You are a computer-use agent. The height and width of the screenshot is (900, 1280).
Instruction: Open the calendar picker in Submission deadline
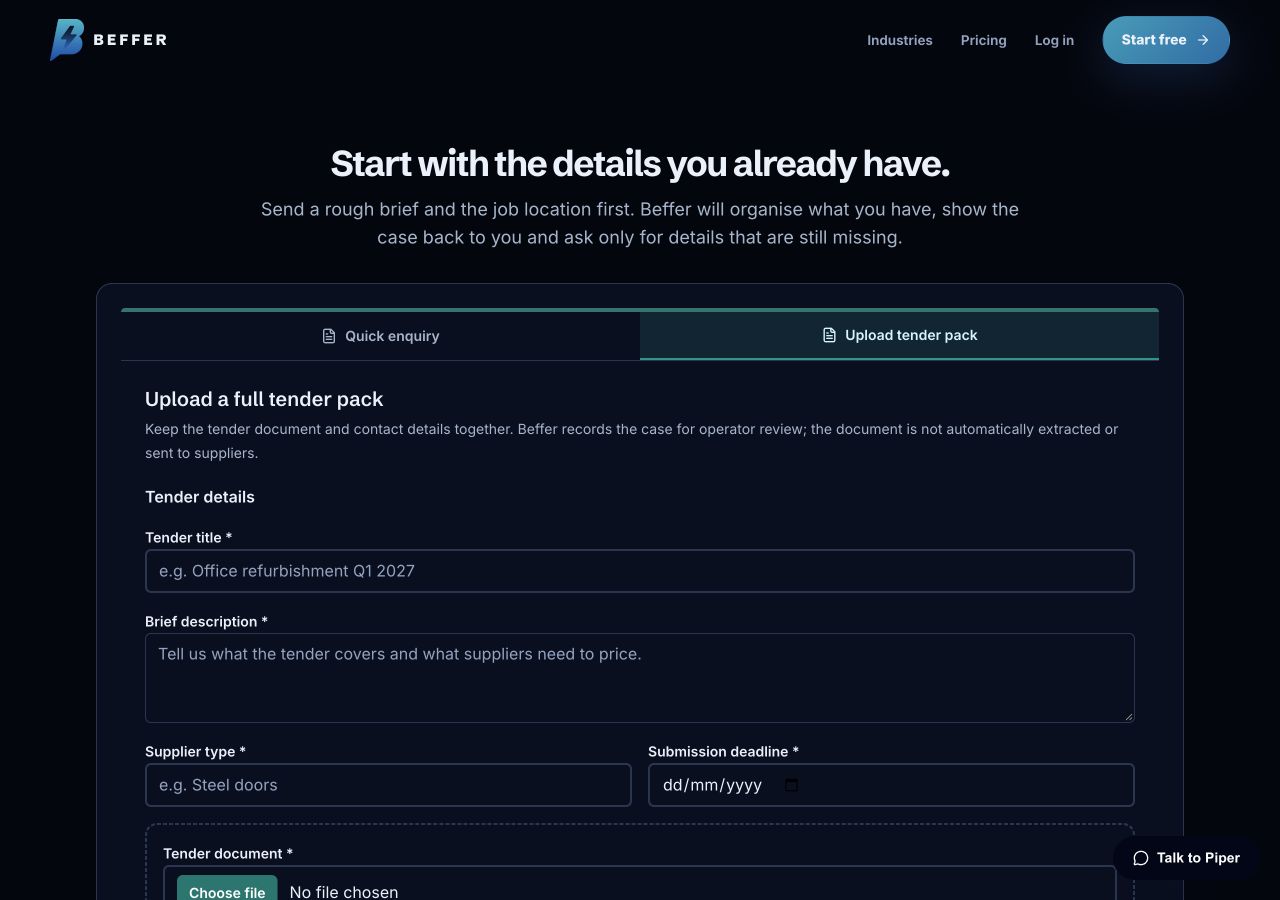pyautogui.click(x=791, y=785)
